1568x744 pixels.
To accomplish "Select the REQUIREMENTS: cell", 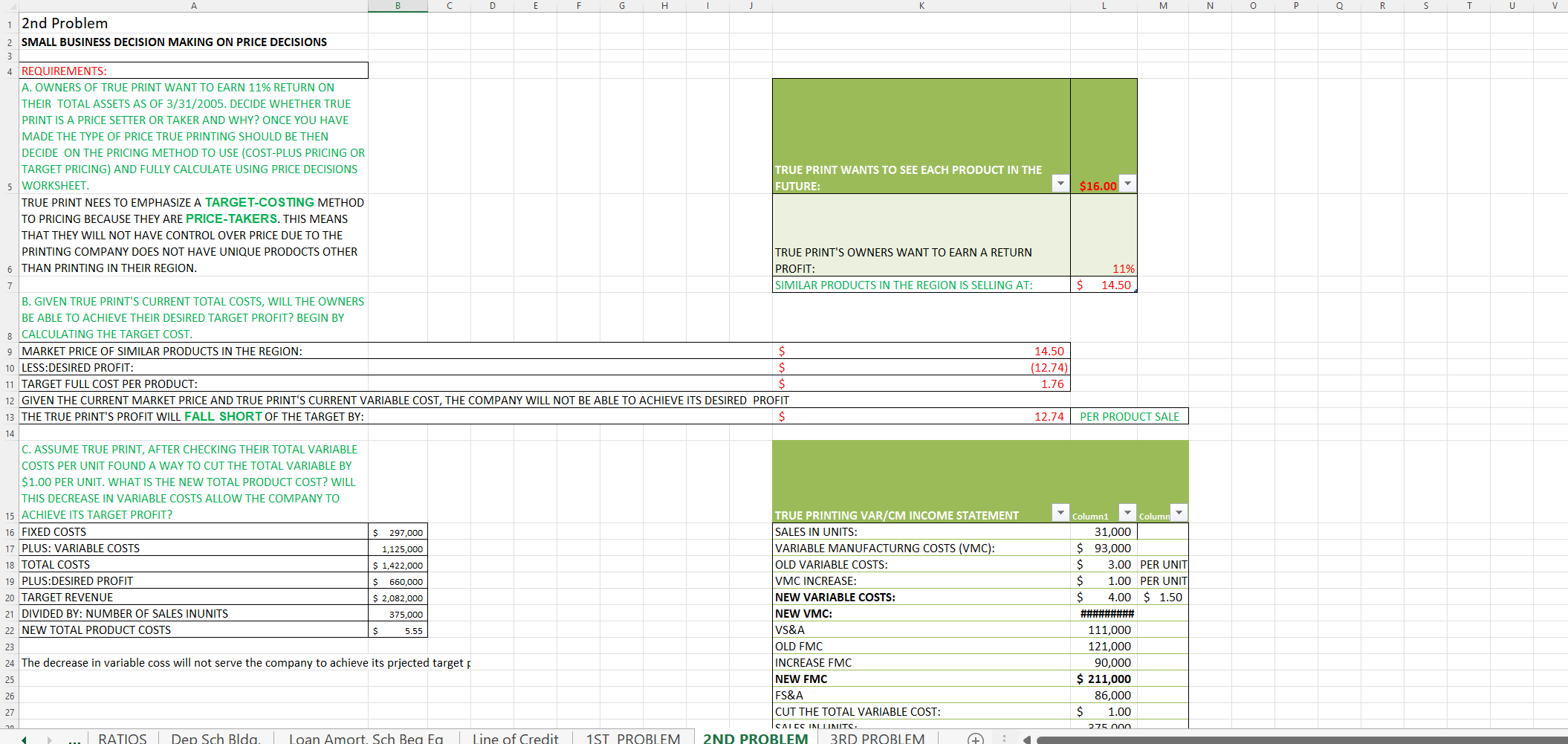I will pyautogui.click(x=194, y=71).
